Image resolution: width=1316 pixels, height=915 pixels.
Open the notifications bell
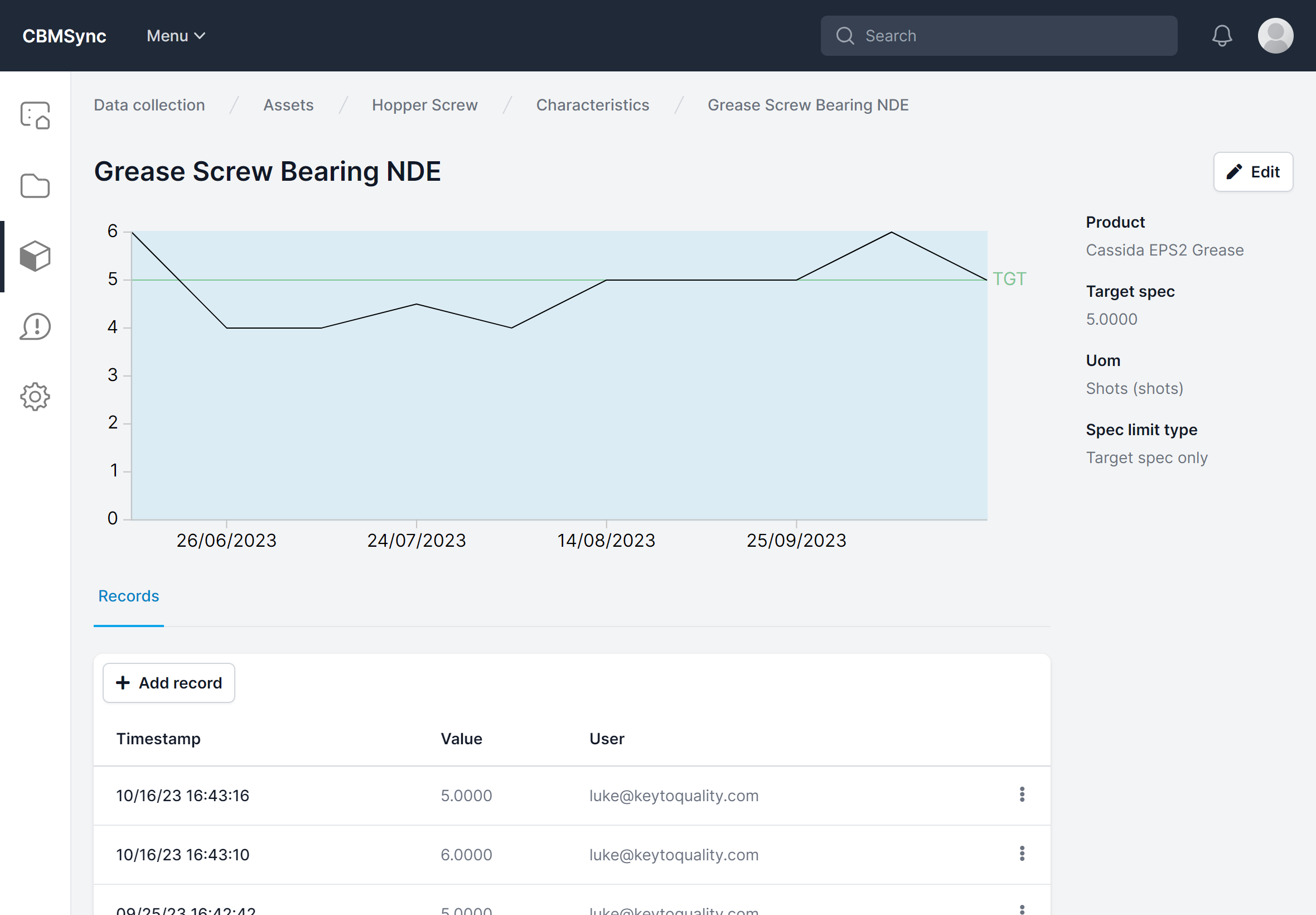[1221, 36]
